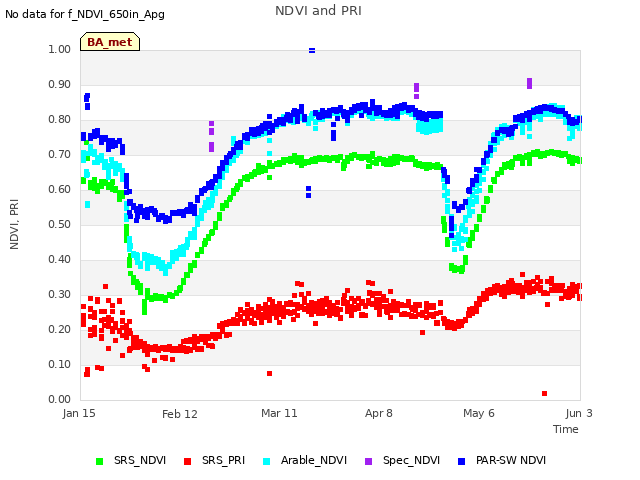Click the 0.60 y-axis tick value
Screen dimensions: 640x480
(60, 189)
